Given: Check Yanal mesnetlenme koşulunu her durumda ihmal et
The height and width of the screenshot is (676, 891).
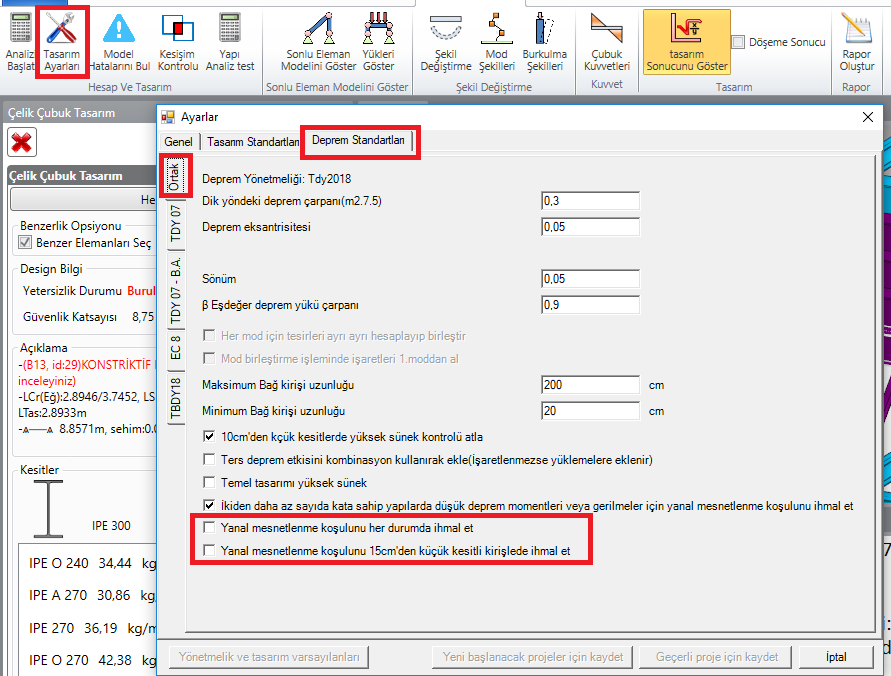Looking at the screenshot, I should tap(209, 527).
